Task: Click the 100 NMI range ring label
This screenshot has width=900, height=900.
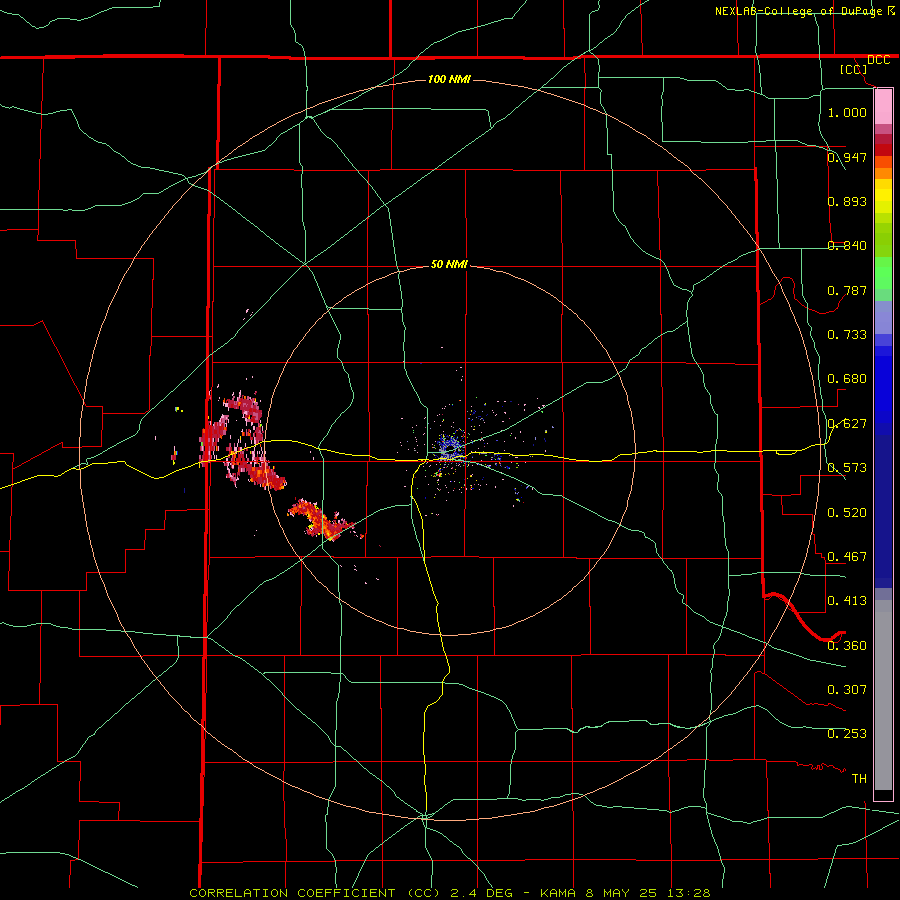Action: pyautogui.click(x=449, y=79)
